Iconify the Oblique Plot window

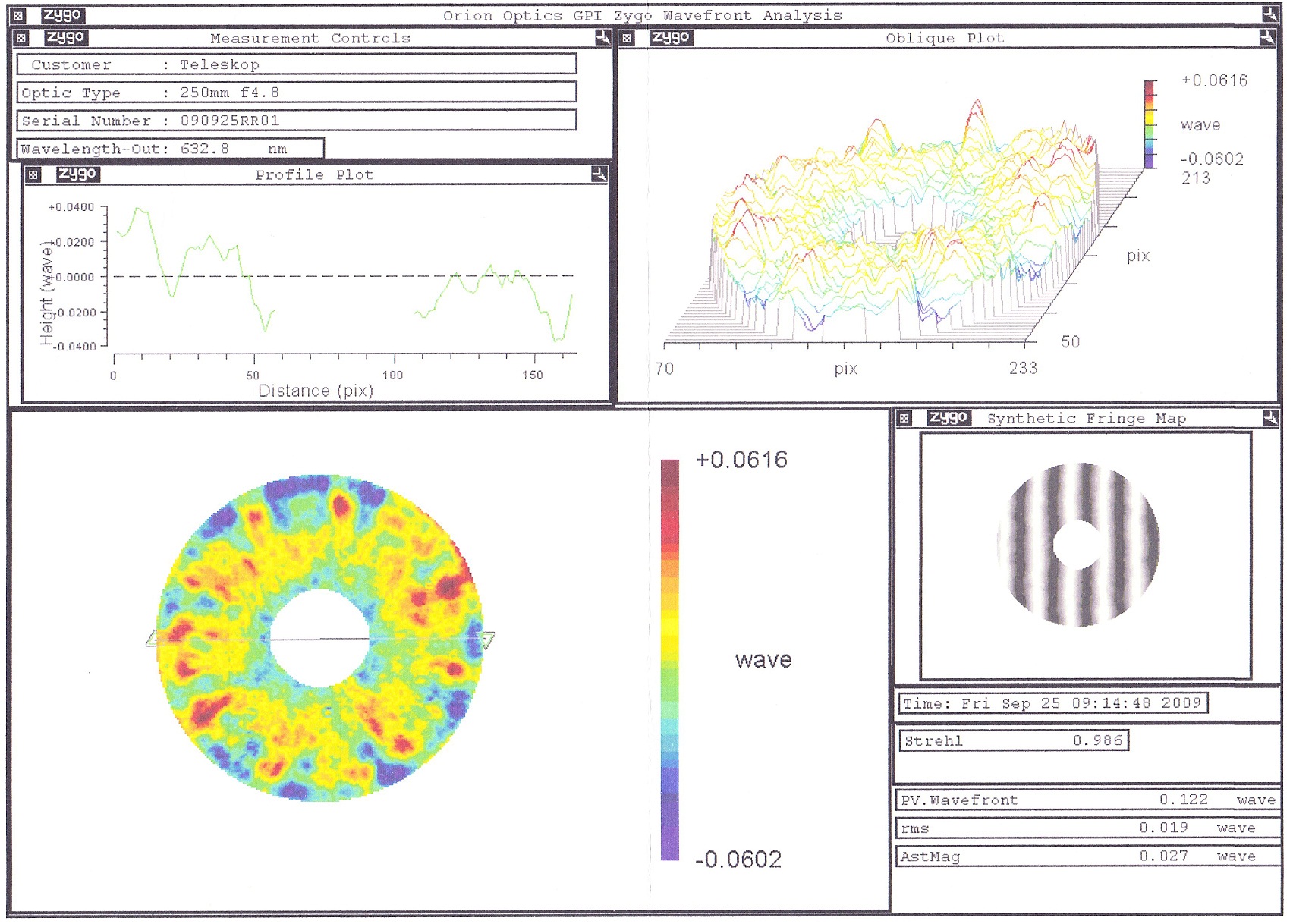[1267, 37]
